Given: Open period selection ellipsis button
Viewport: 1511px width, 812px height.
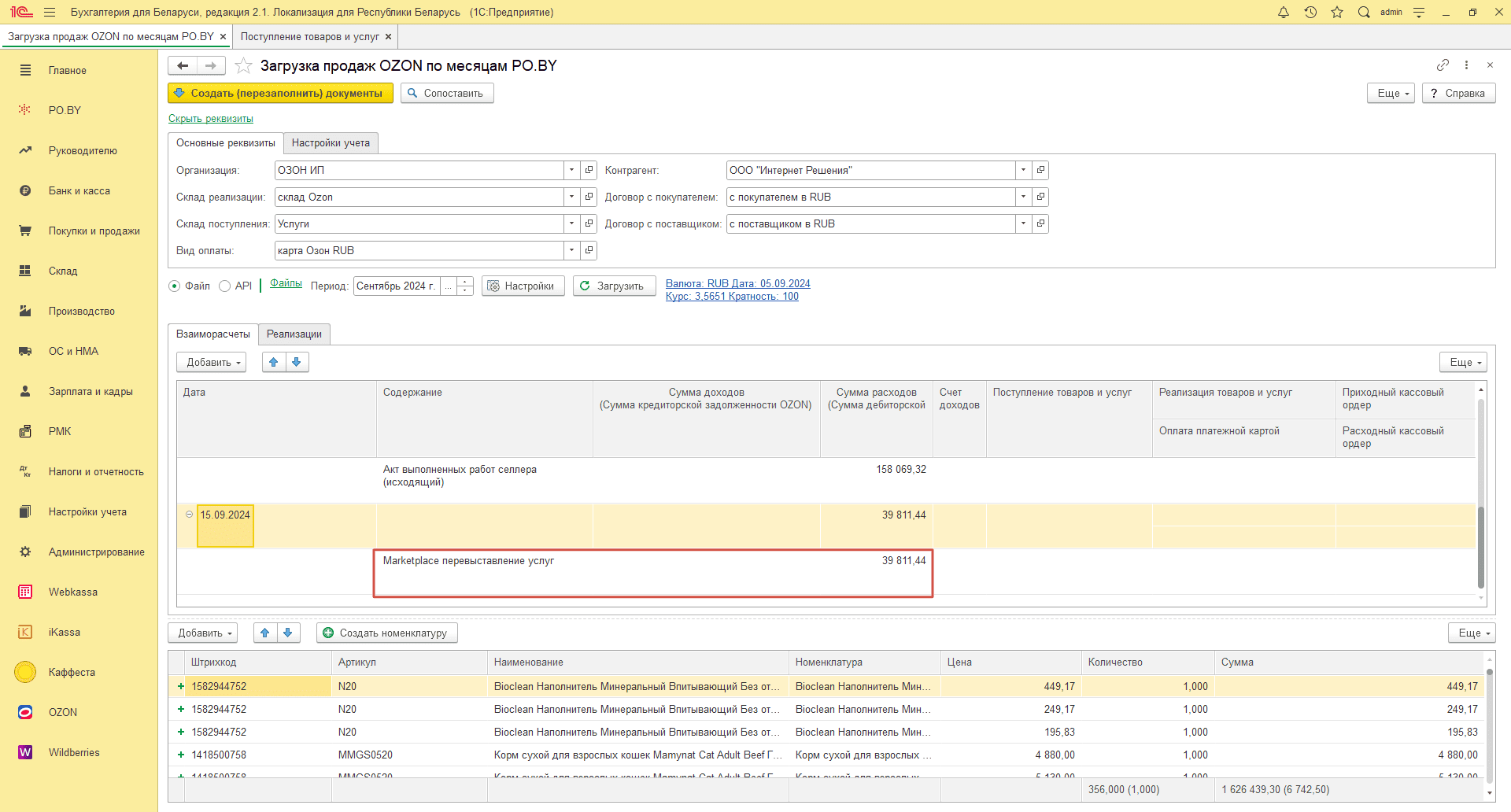Looking at the screenshot, I should tap(449, 286).
